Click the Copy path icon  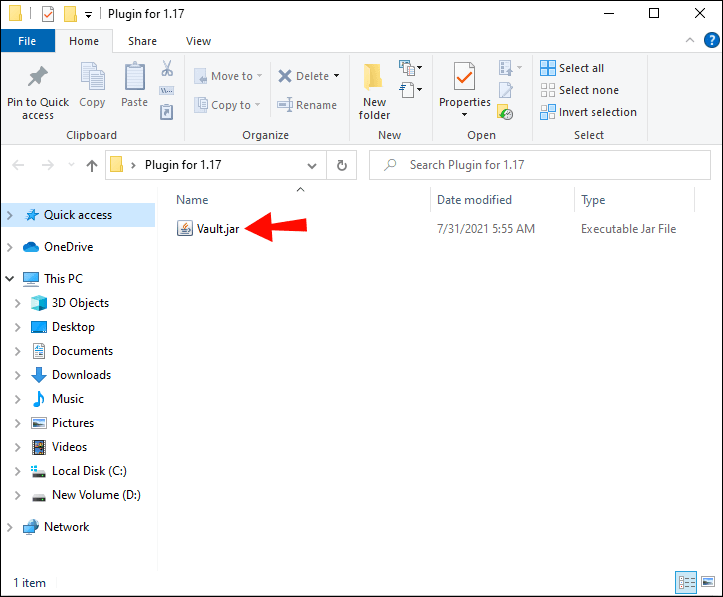pos(166,90)
